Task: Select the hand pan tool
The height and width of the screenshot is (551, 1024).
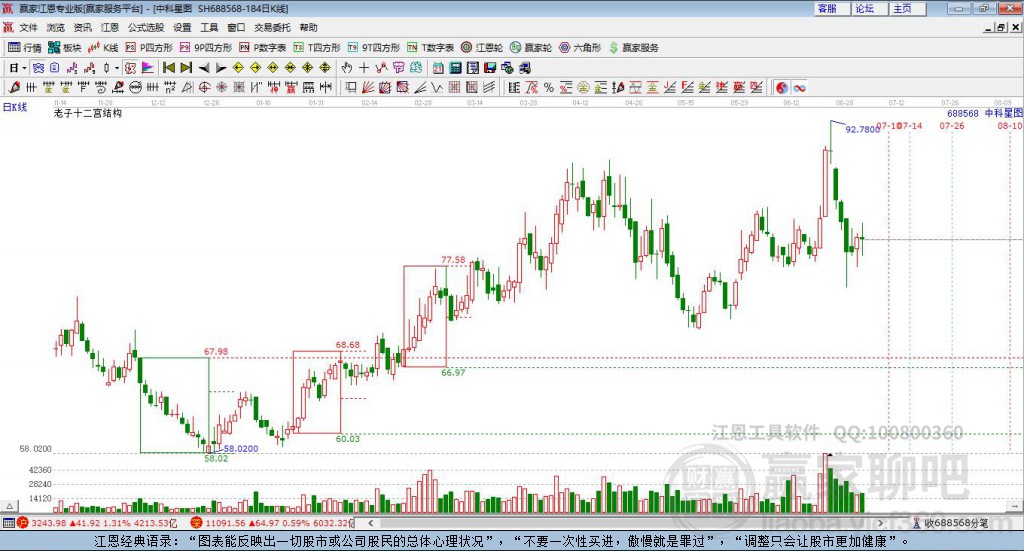Action: coord(347,68)
